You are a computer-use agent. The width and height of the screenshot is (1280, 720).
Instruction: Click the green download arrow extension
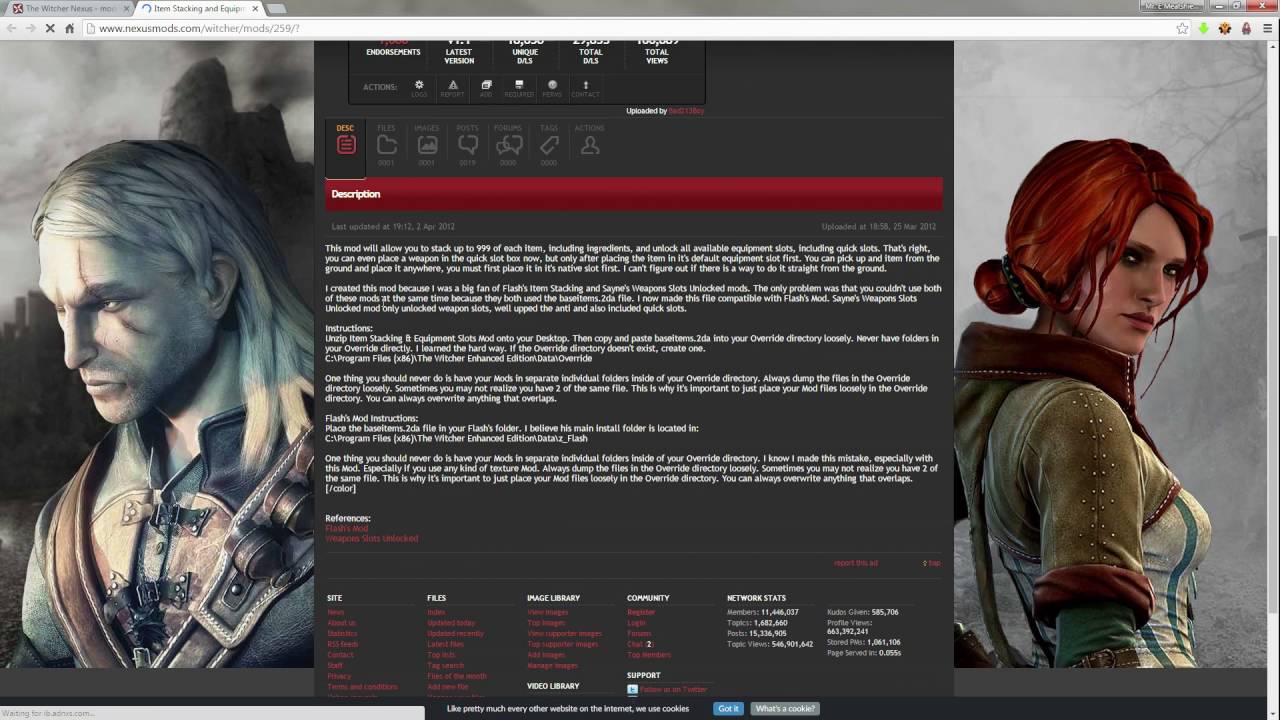[x=1204, y=28]
